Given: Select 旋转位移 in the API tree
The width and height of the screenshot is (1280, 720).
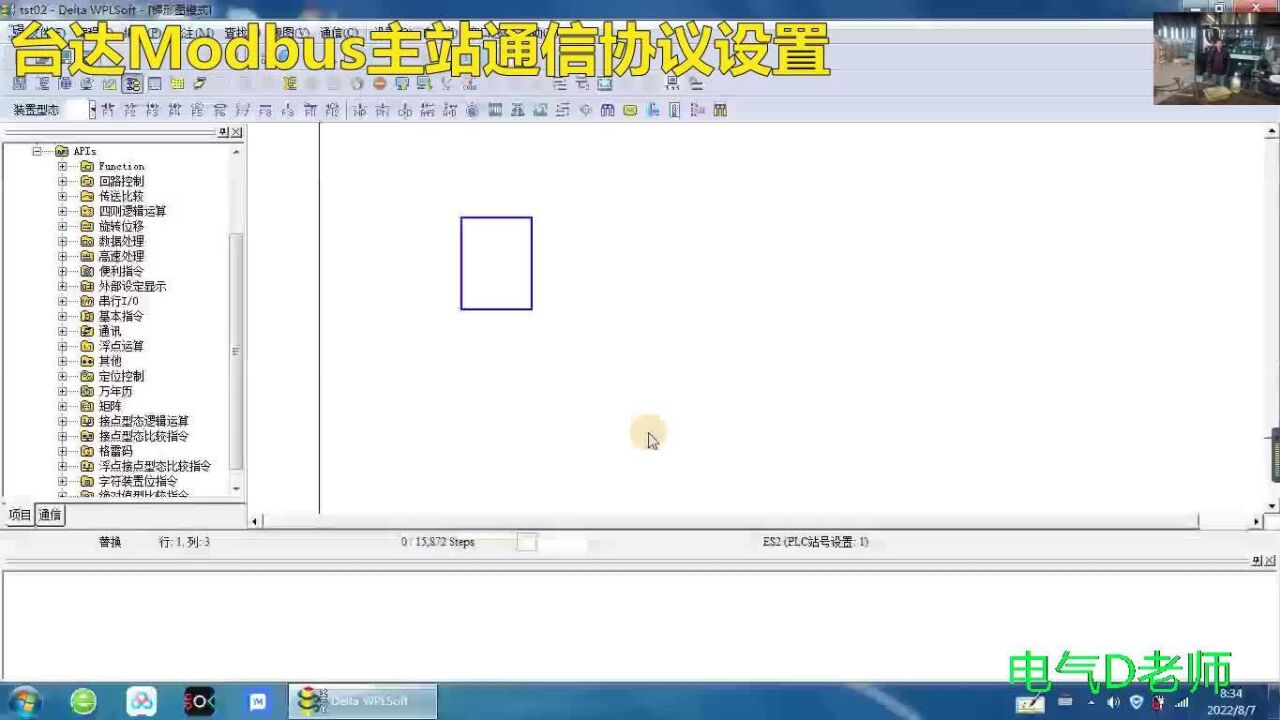Looking at the screenshot, I should click(121, 226).
